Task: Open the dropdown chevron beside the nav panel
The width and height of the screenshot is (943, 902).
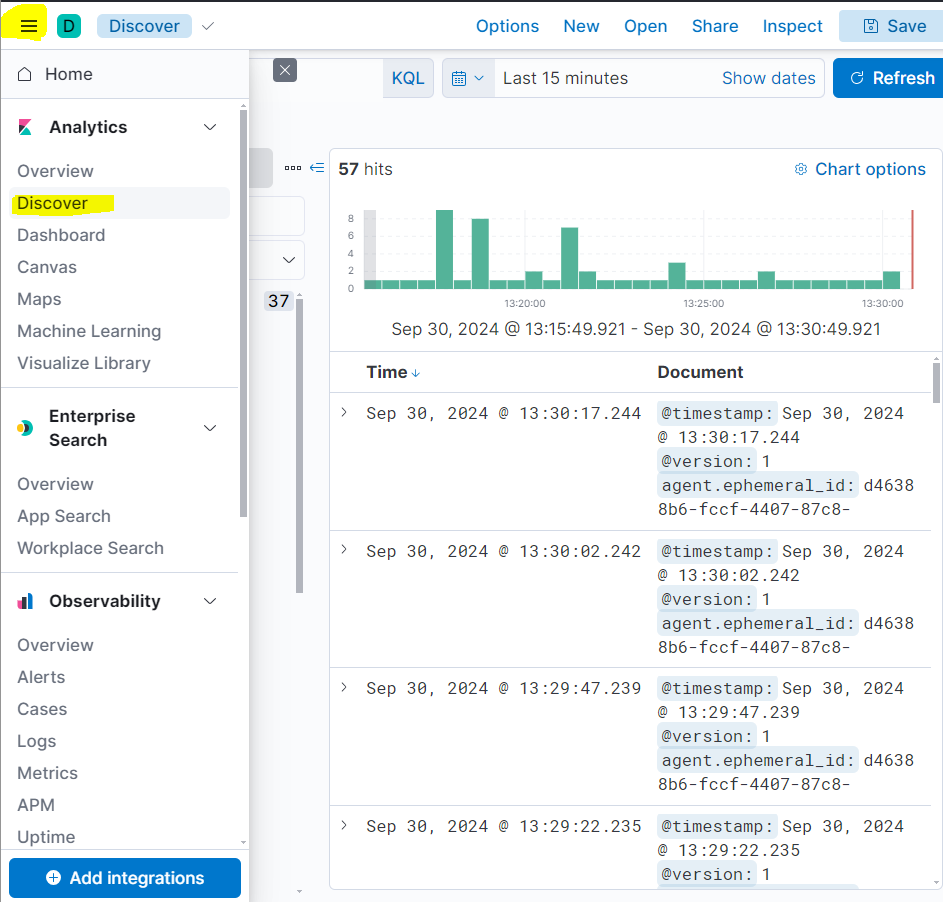Action: pyautogui.click(x=289, y=260)
